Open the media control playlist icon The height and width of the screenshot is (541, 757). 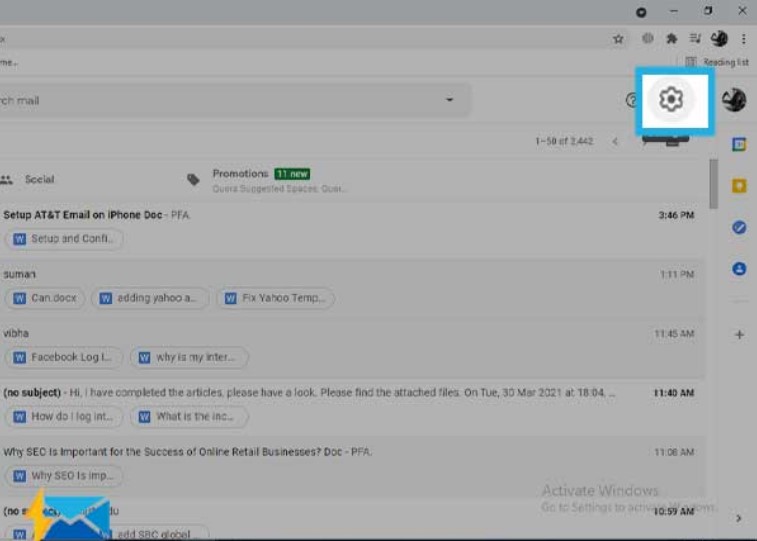pyautogui.click(x=695, y=39)
